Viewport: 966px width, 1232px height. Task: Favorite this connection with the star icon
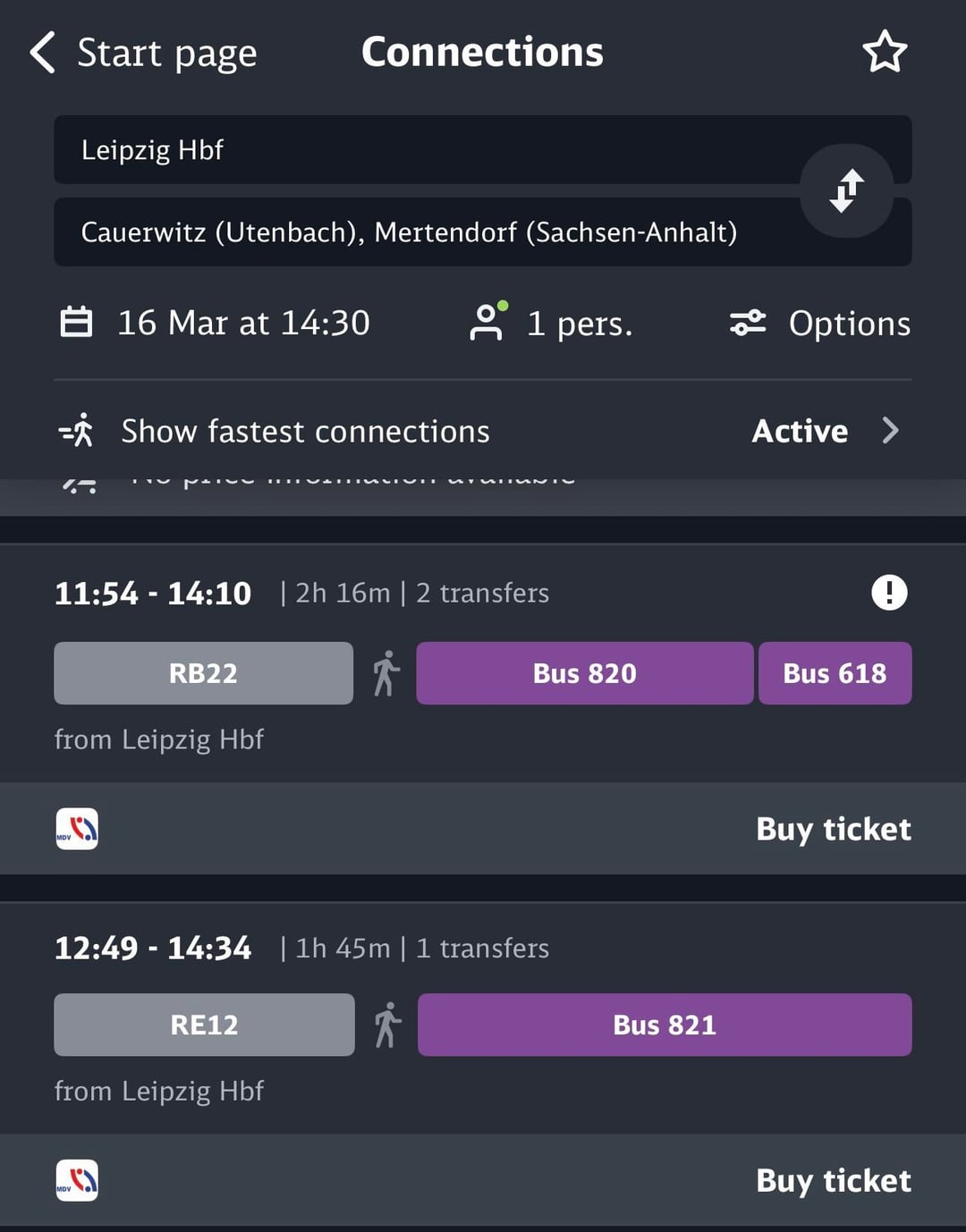click(x=885, y=52)
